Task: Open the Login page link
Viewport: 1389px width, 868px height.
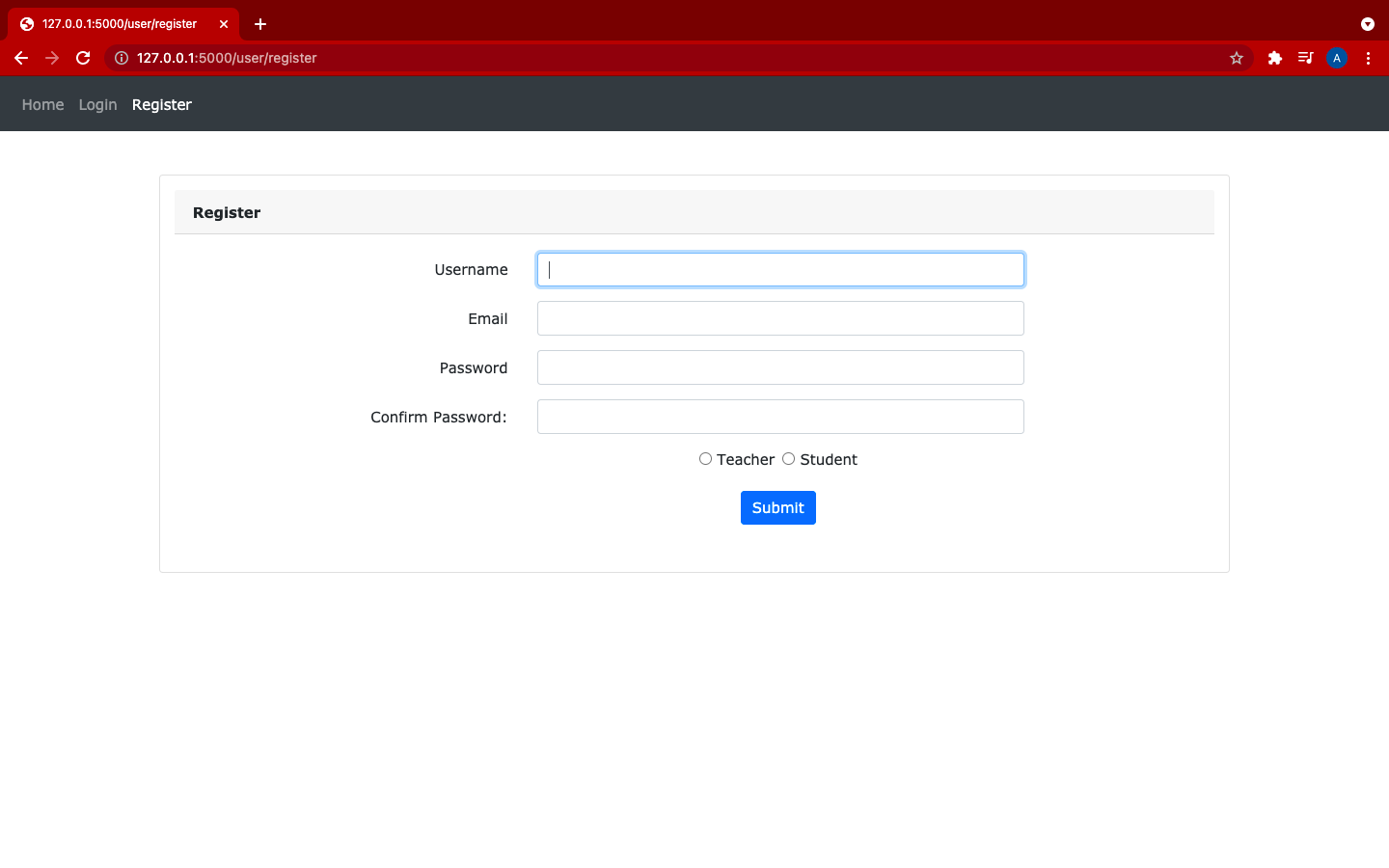Action: tap(97, 104)
